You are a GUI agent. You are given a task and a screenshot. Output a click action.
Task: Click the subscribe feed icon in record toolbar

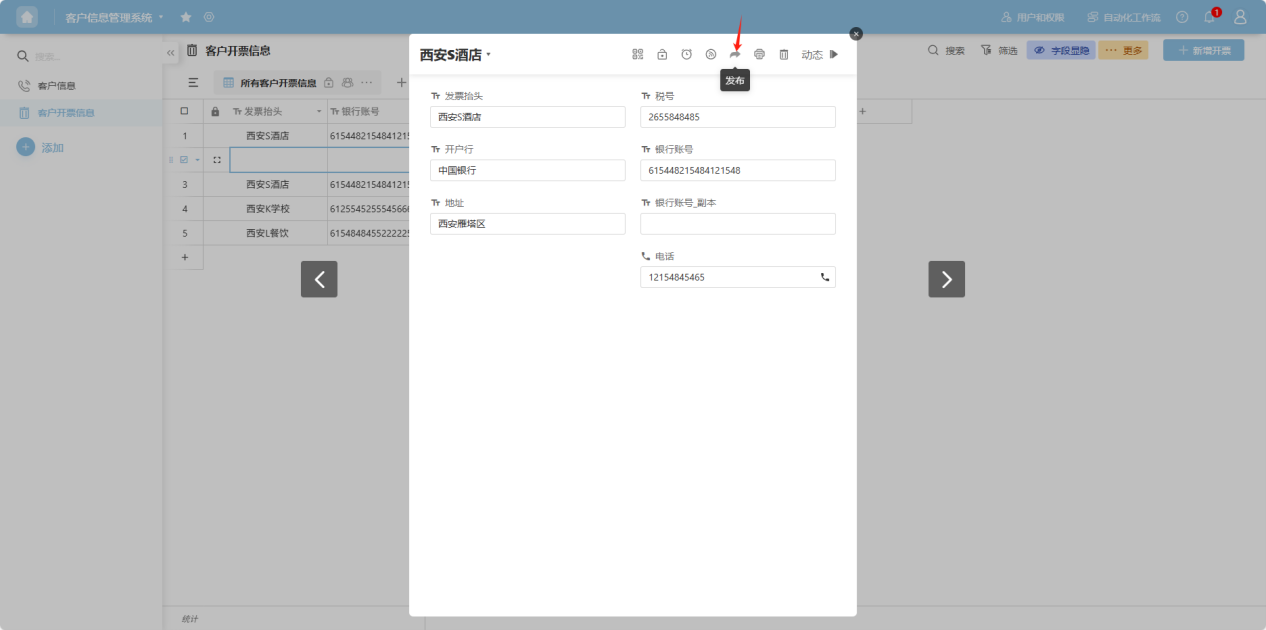[x=711, y=54]
